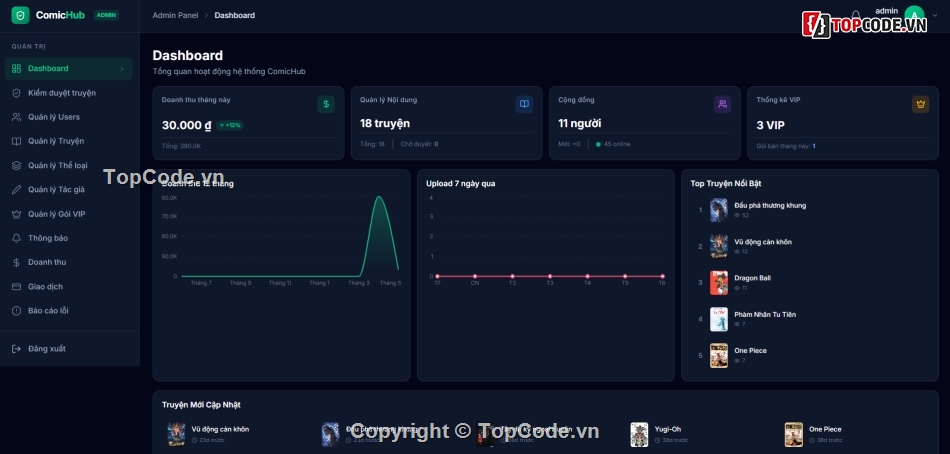
Task: Click the blue book icon in Quản lý Nội dung card
Action: coord(524,104)
